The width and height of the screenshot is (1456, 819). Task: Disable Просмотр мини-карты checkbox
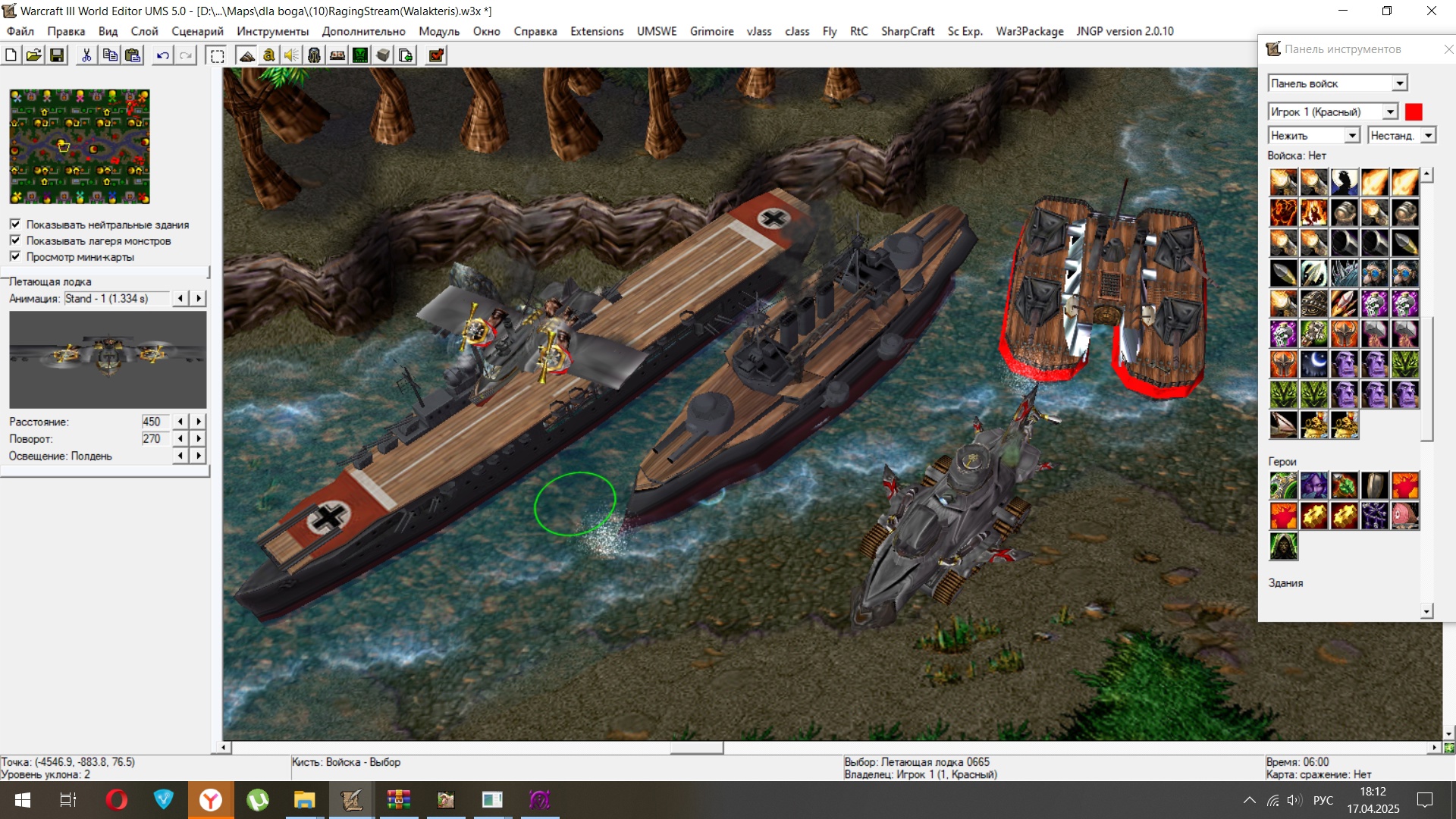[15, 256]
